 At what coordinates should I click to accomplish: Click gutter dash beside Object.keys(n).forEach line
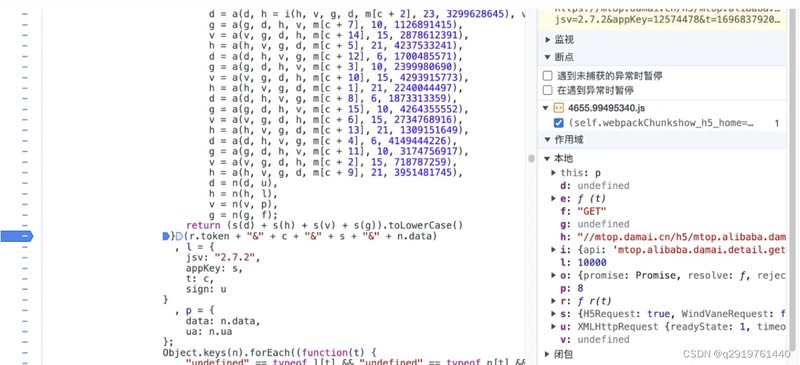25,353
